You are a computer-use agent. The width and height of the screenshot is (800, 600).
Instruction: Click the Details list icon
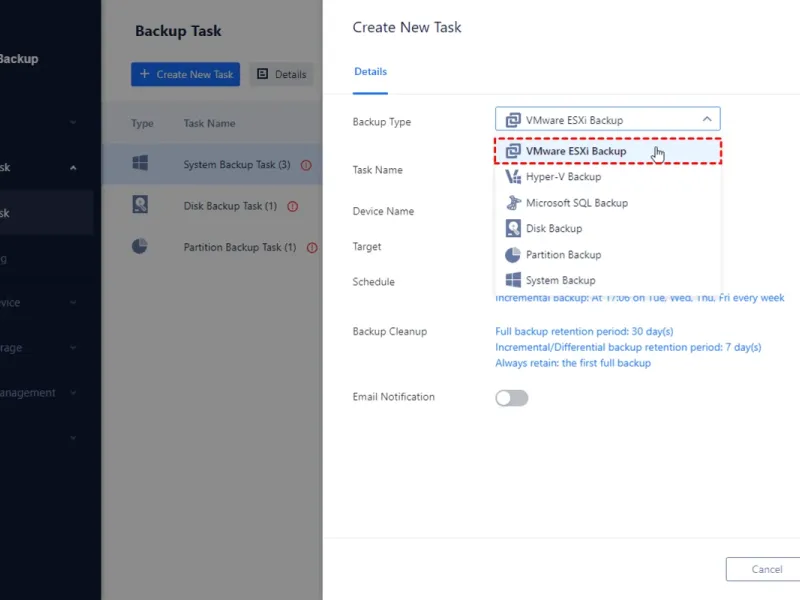point(263,74)
